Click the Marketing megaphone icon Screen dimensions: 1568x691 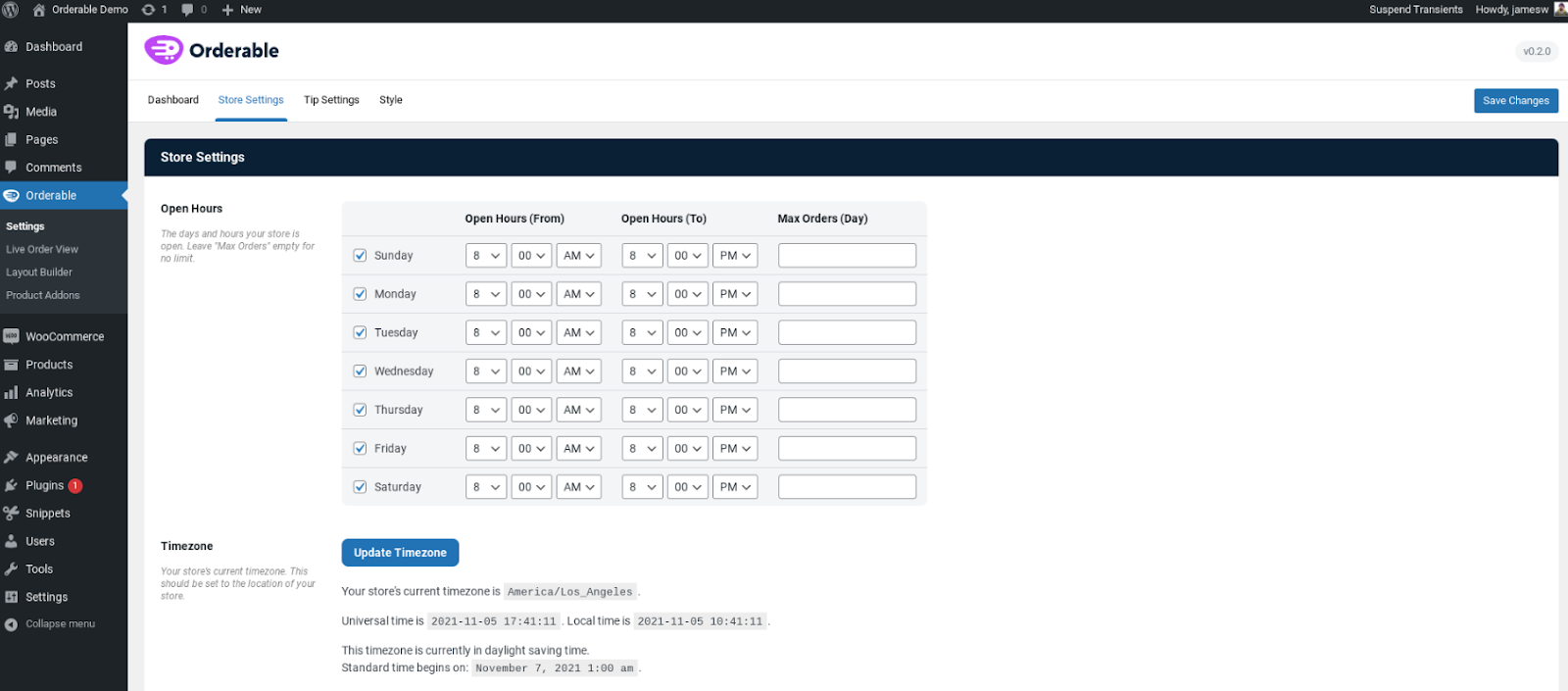12,420
